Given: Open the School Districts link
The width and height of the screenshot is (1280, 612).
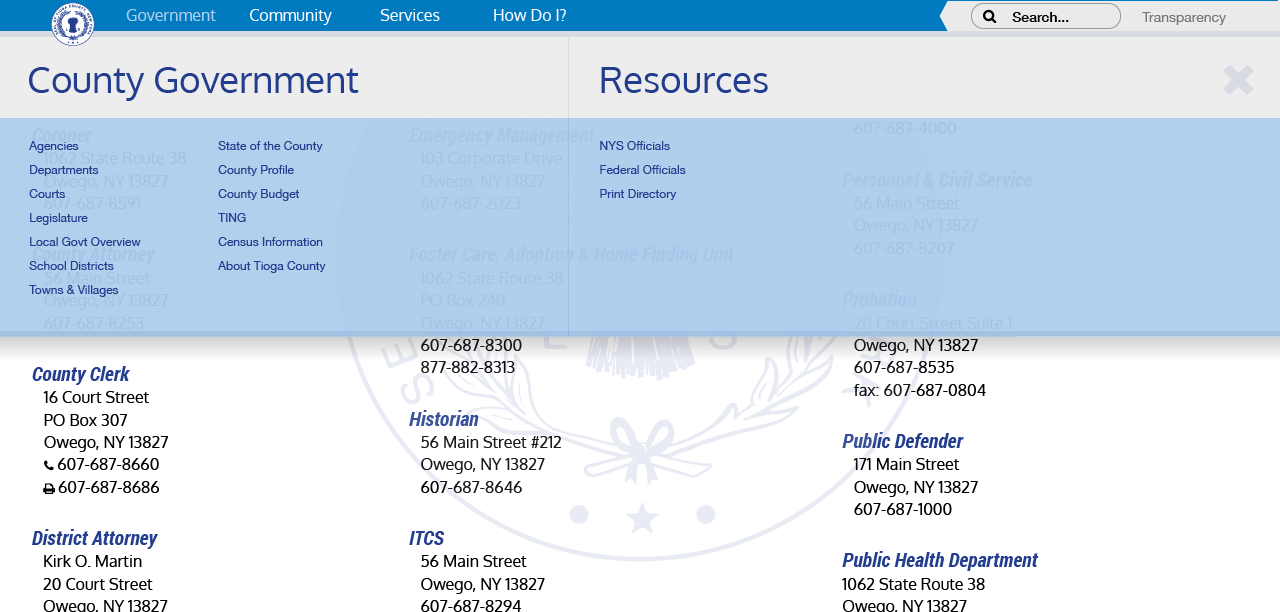Looking at the screenshot, I should click(71, 266).
